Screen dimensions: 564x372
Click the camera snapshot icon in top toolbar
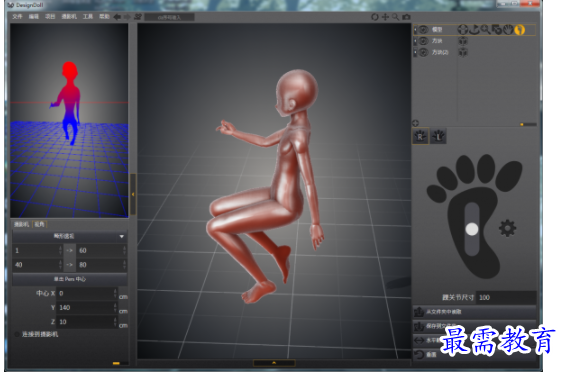406,17
